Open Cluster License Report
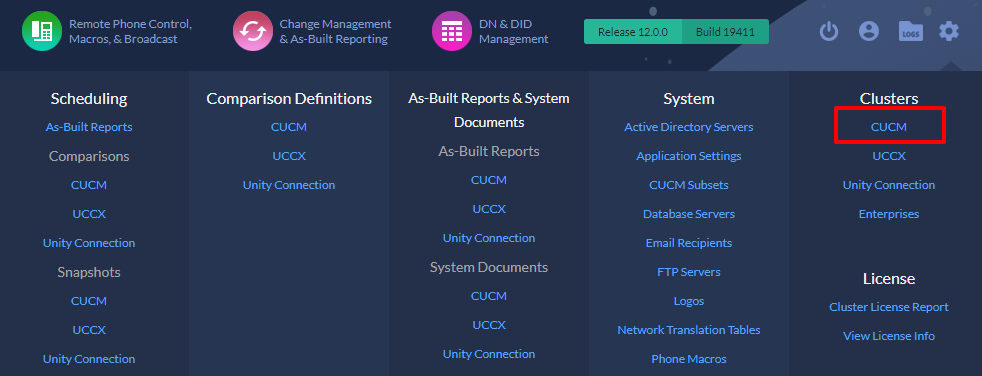Image resolution: width=982 pixels, height=376 pixels. (889, 307)
